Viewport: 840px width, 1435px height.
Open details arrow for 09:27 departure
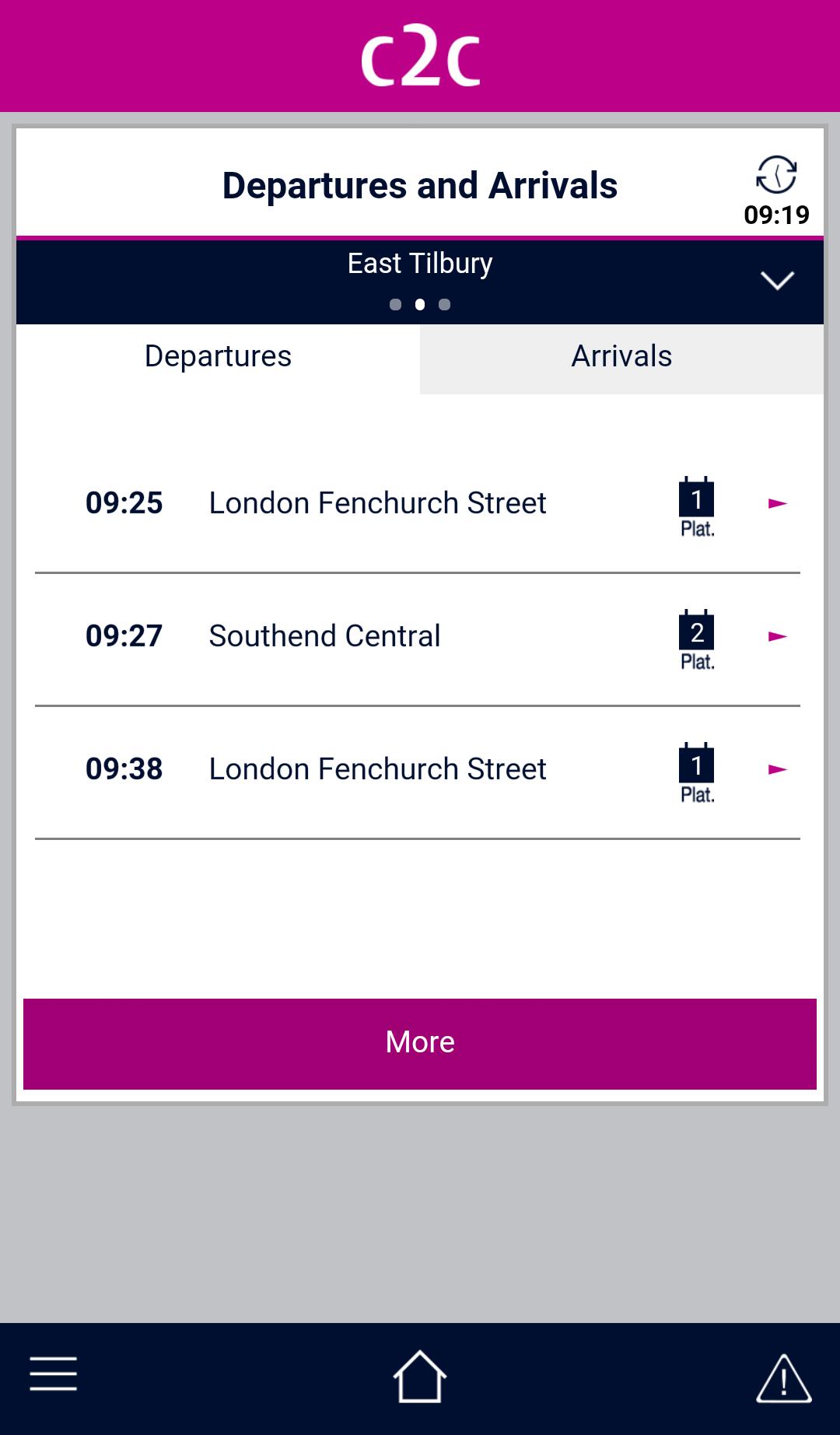pyautogui.click(x=777, y=637)
